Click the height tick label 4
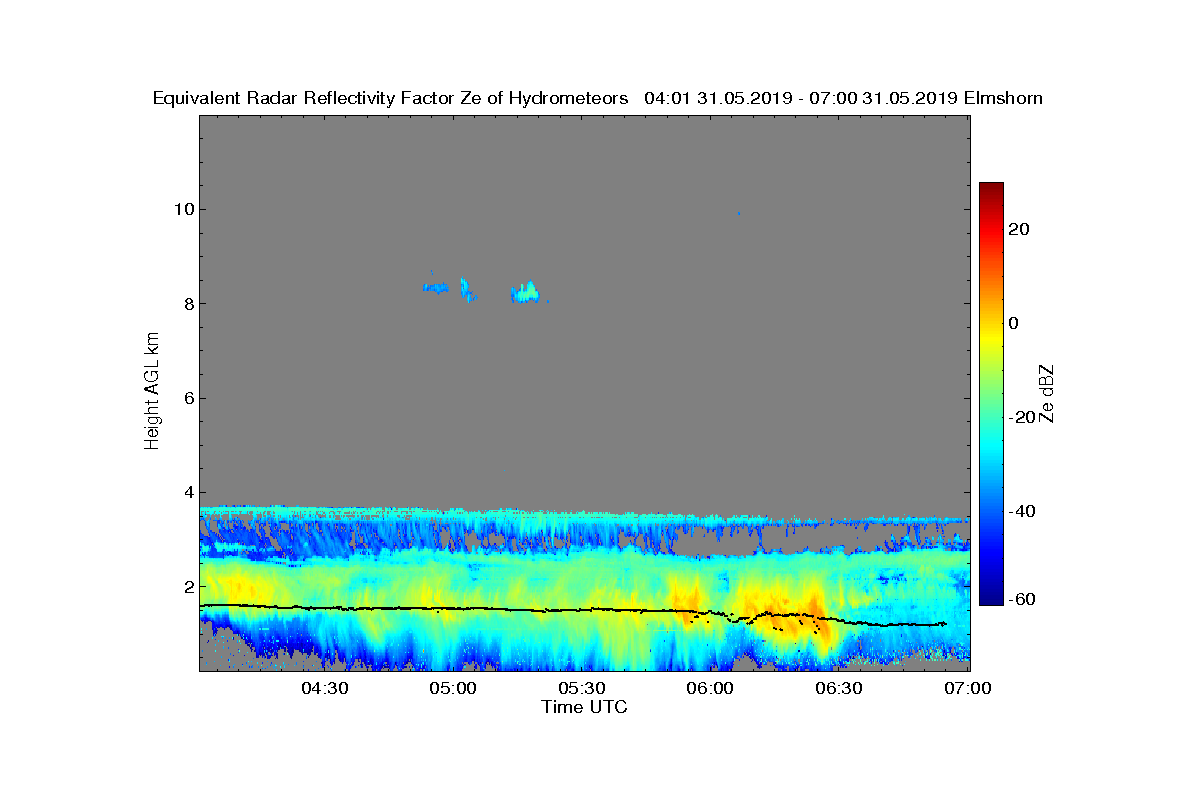 pyautogui.click(x=187, y=492)
